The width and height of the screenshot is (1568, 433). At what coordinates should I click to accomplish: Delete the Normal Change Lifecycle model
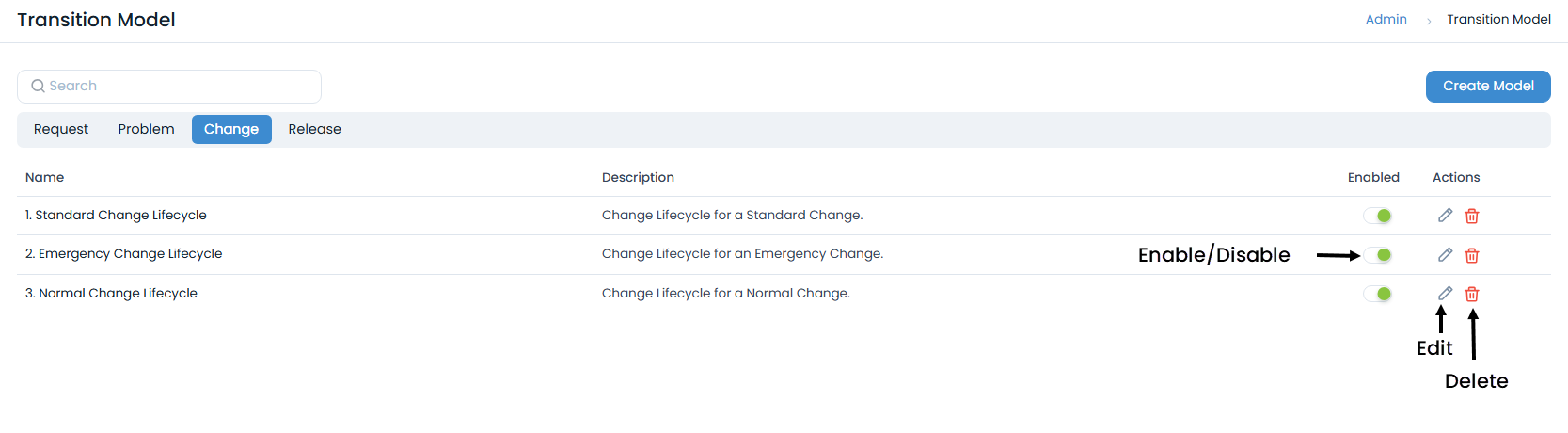coord(1472,295)
